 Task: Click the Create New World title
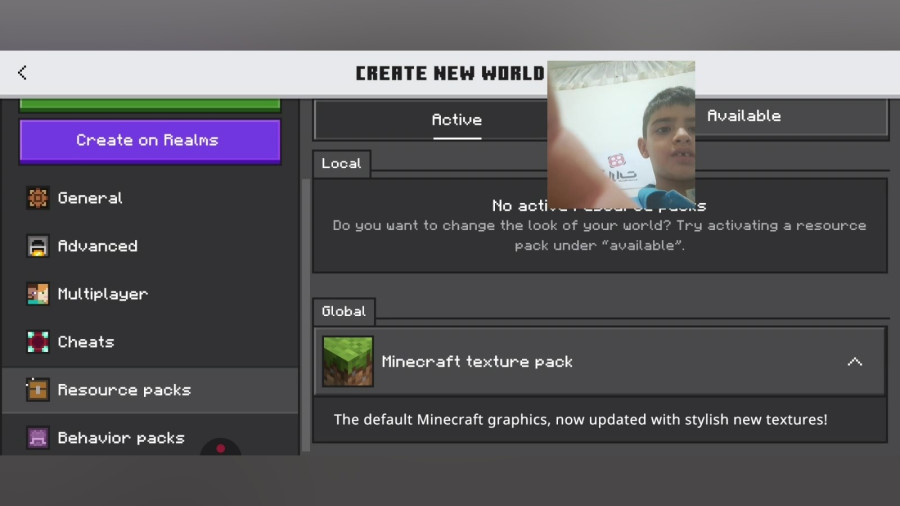[x=450, y=73]
